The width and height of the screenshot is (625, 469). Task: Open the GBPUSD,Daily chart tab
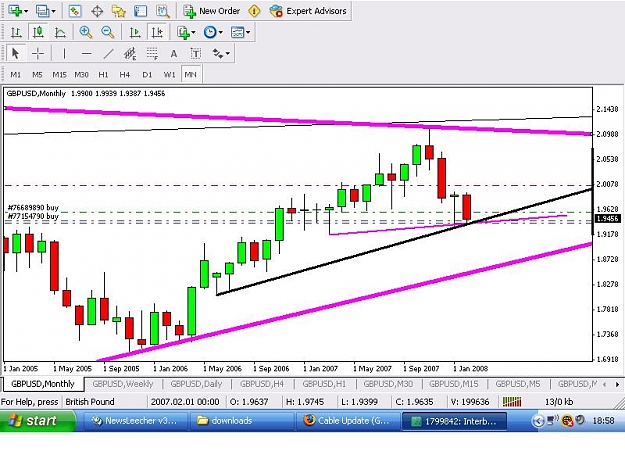point(196,384)
